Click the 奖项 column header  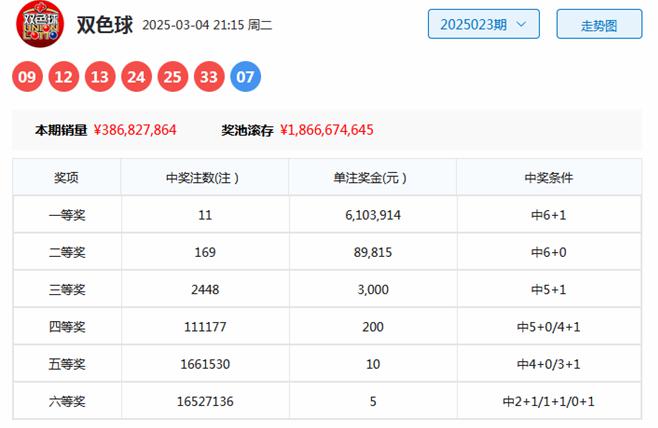tap(66, 178)
